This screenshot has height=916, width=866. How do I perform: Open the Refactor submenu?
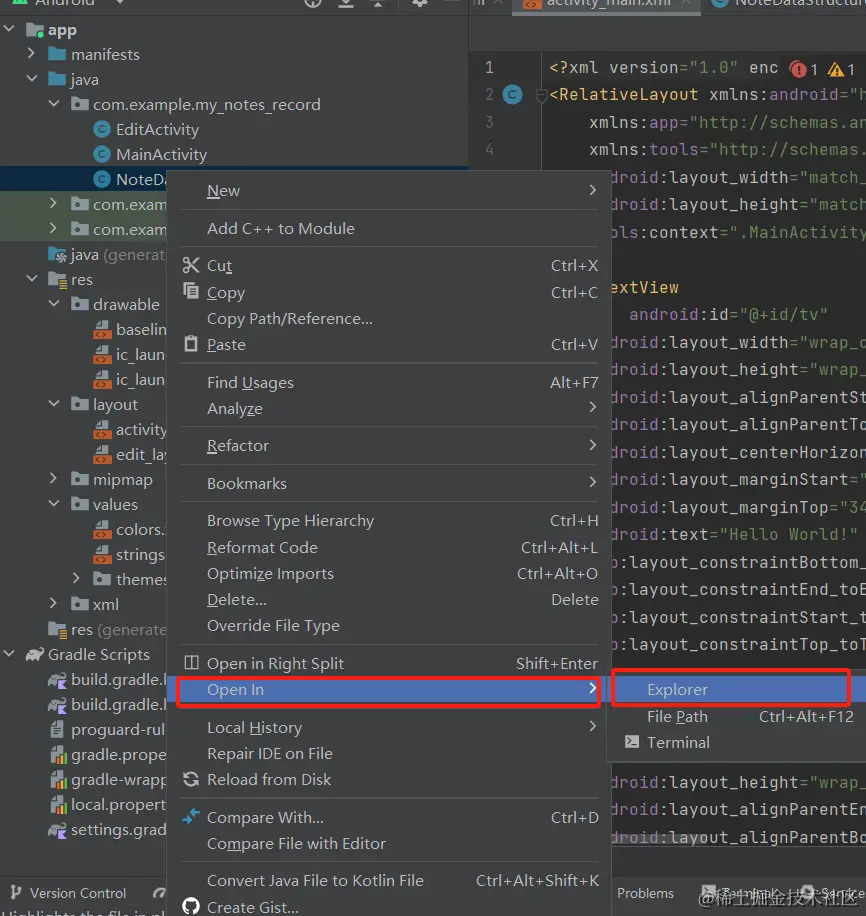[x=389, y=446]
